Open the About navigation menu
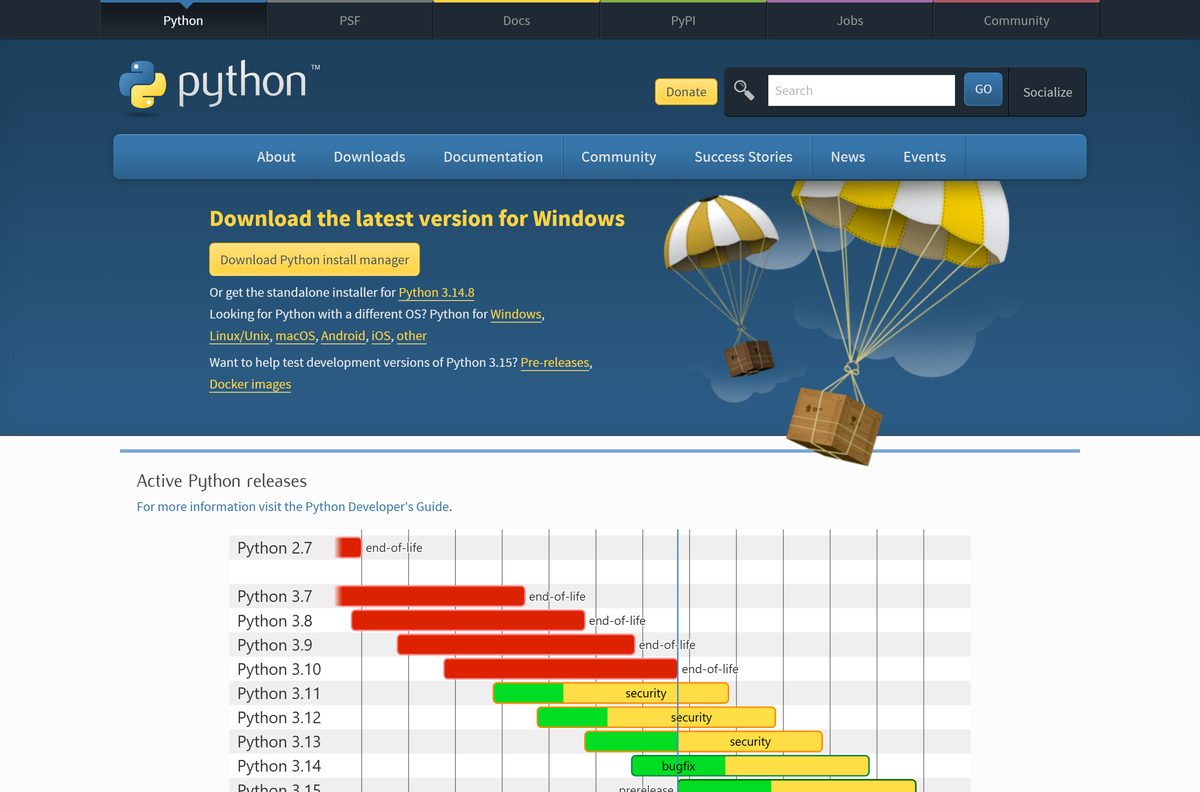Screen dimensions: 1200x792 tap(276, 157)
